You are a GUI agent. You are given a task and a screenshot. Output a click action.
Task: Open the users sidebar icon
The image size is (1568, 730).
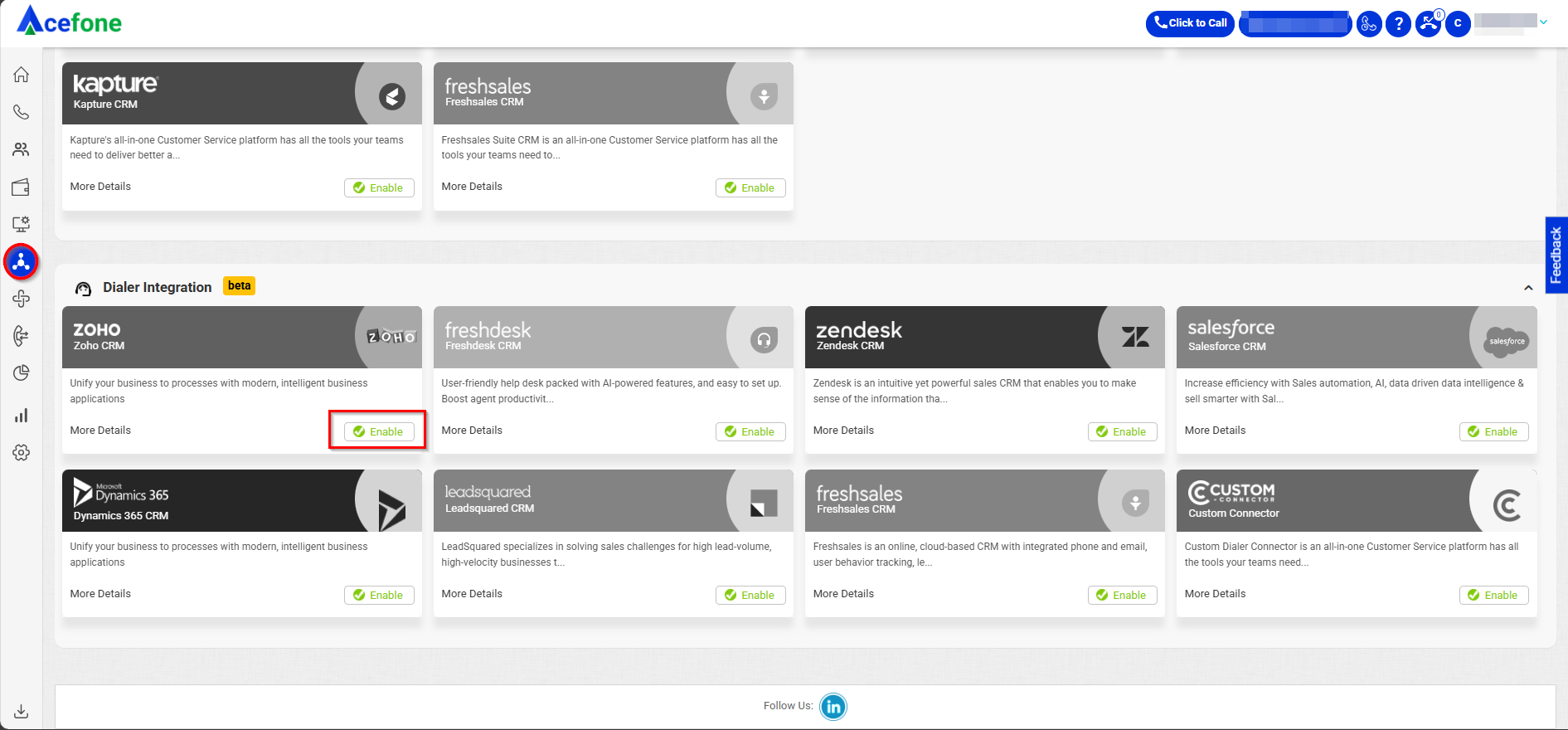pyautogui.click(x=22, y=149)
